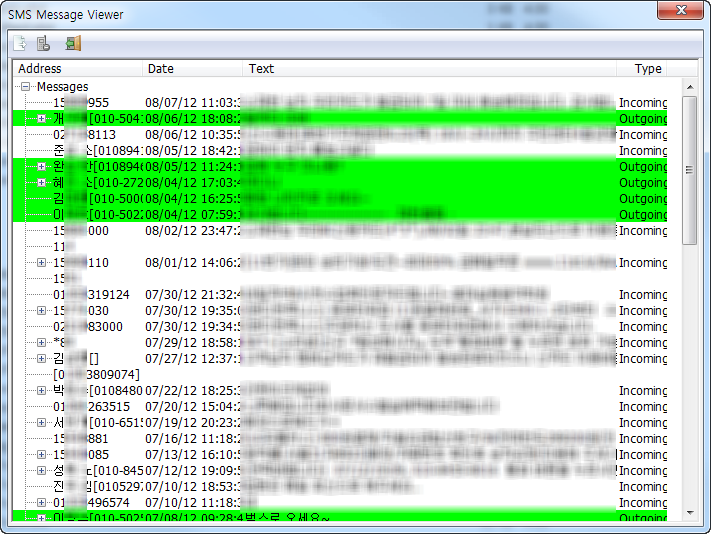
Task: Click the scrollbar down arrow
Action: tap(690, 513)
